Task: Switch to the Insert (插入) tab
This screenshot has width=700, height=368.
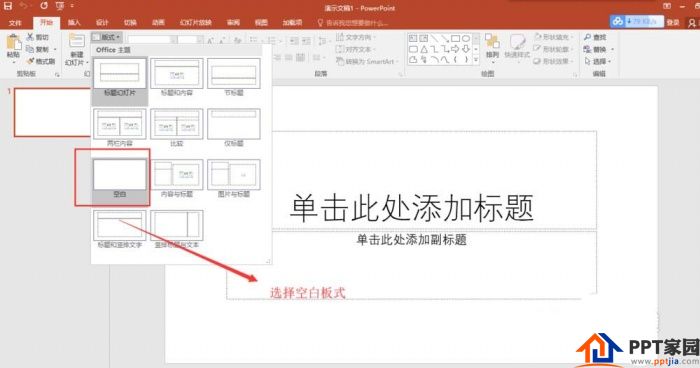Action: click(74, 23)
